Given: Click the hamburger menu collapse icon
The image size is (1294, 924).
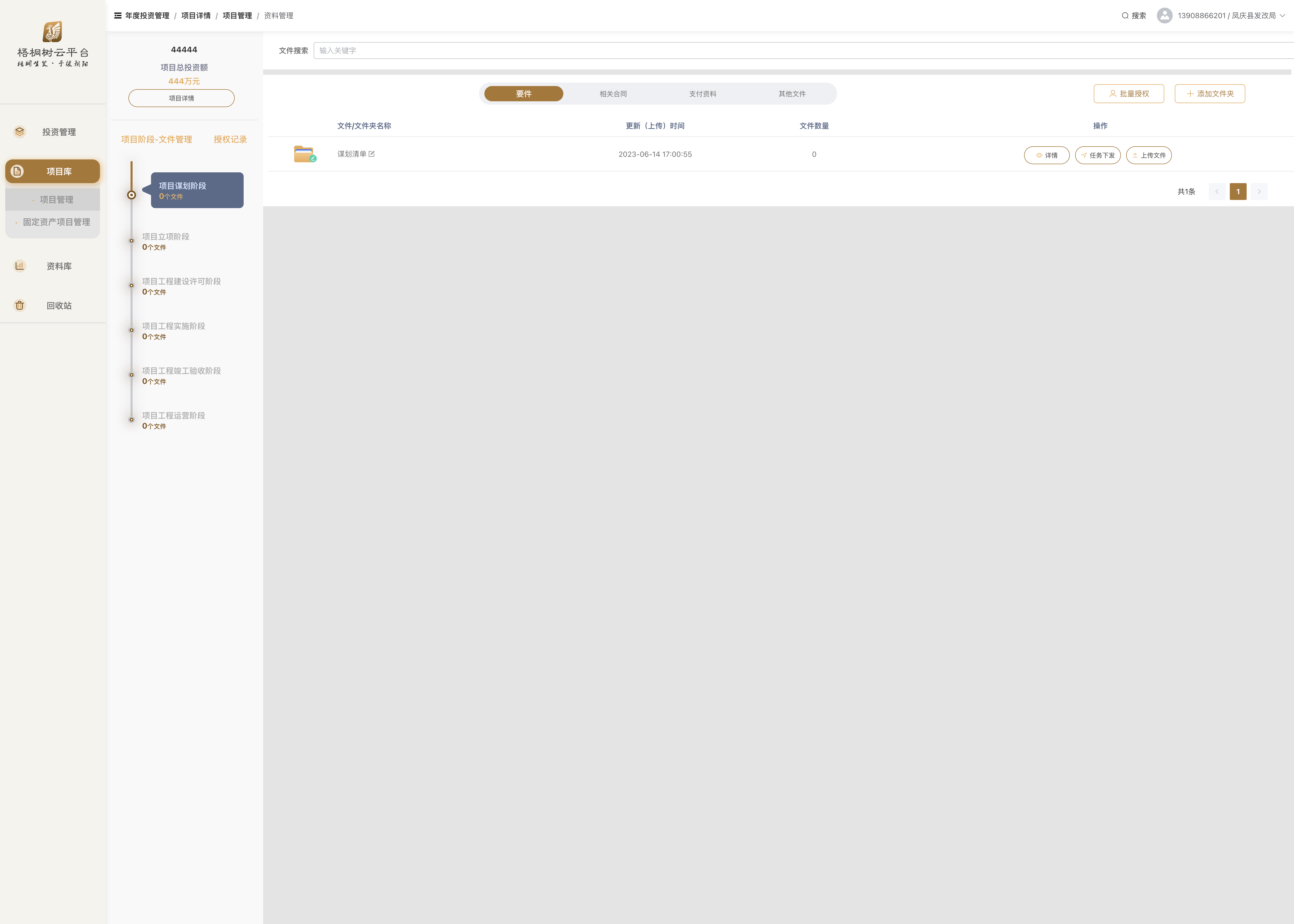Looking at the screenshot, I should pyautogui.click(x=118, y=15).
